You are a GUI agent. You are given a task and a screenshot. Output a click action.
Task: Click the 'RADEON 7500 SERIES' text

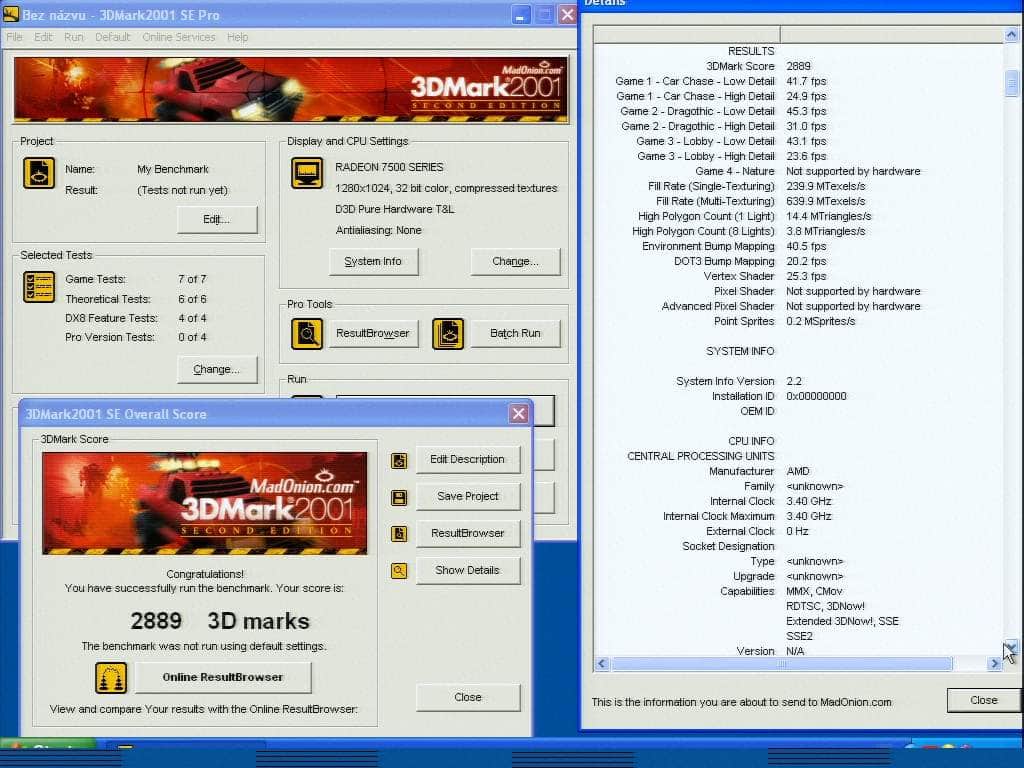[389, 167]
